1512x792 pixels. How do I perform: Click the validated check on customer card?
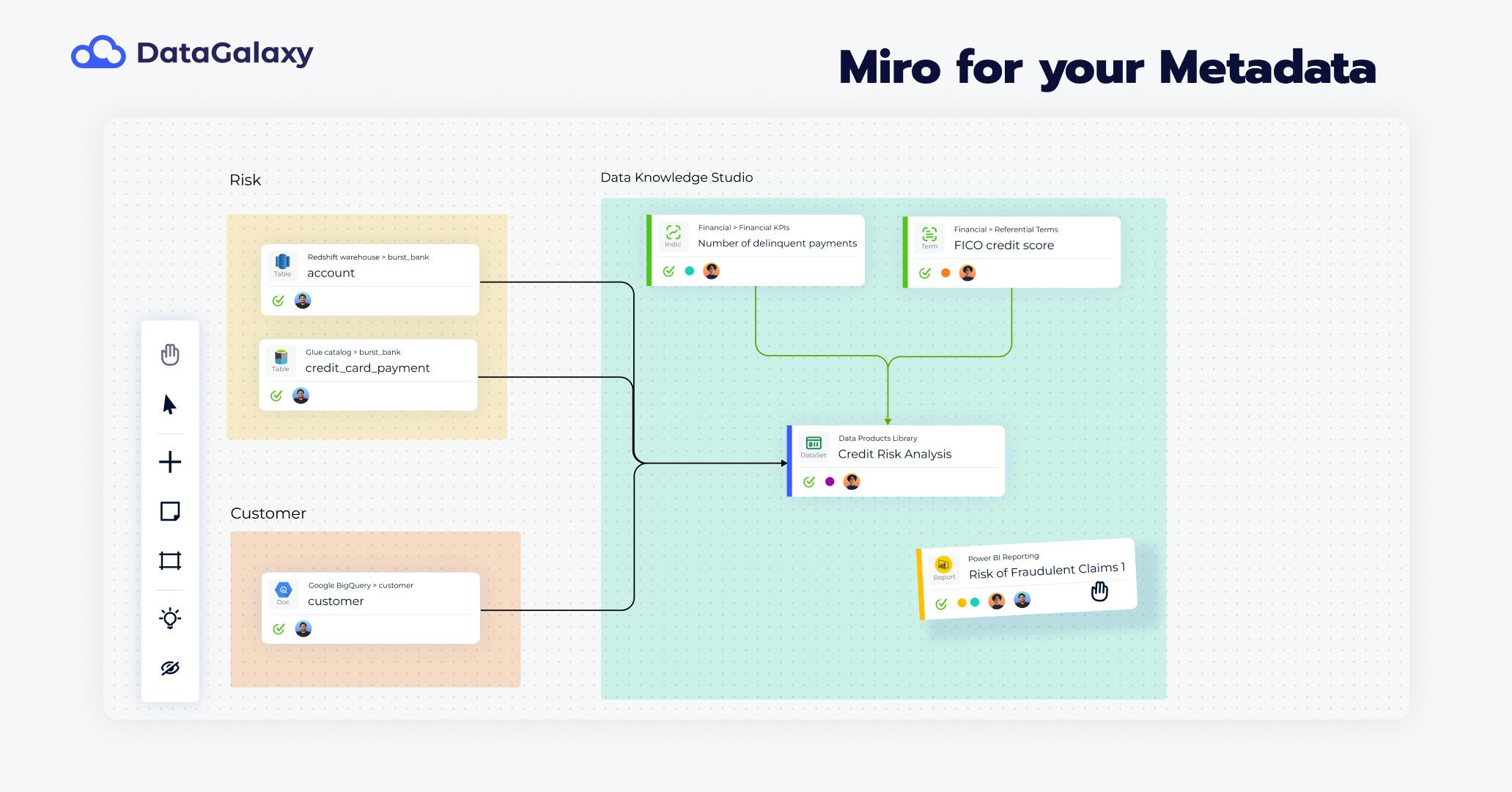coord(279,629)
